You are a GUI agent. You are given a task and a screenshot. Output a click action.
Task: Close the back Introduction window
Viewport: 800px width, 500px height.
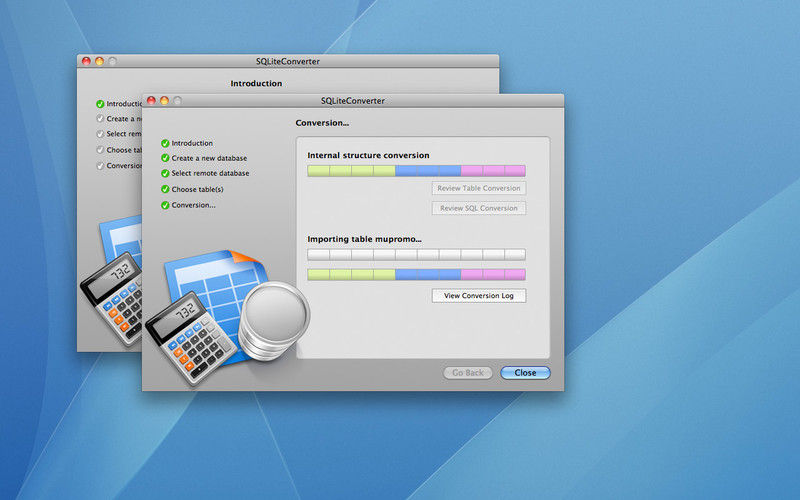[86, 61]
